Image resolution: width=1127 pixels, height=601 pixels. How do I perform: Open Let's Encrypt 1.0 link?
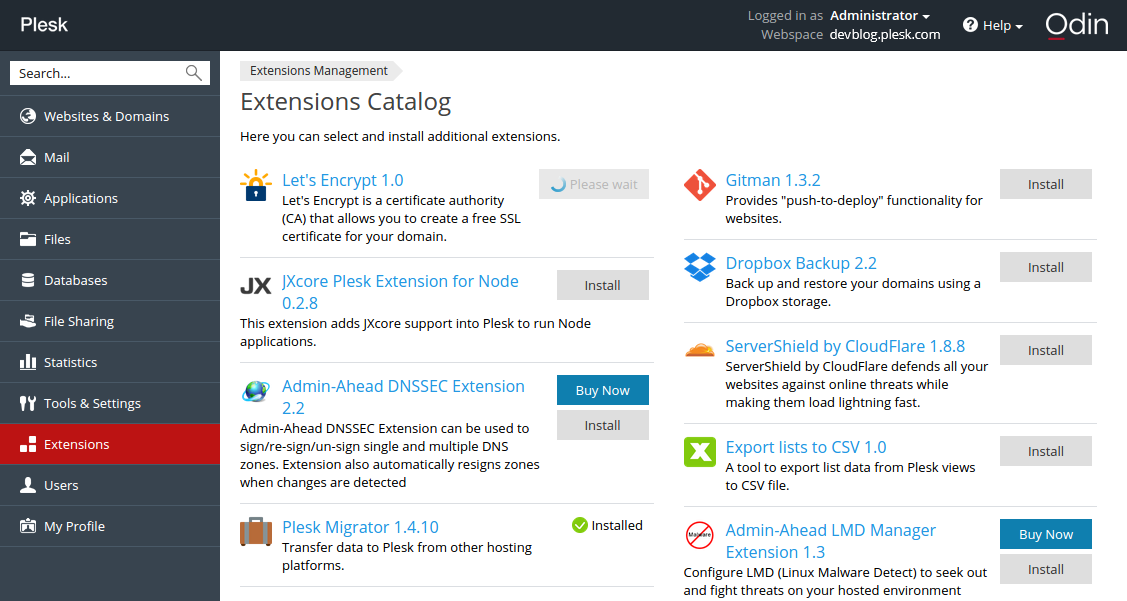[x=342, y=180]
